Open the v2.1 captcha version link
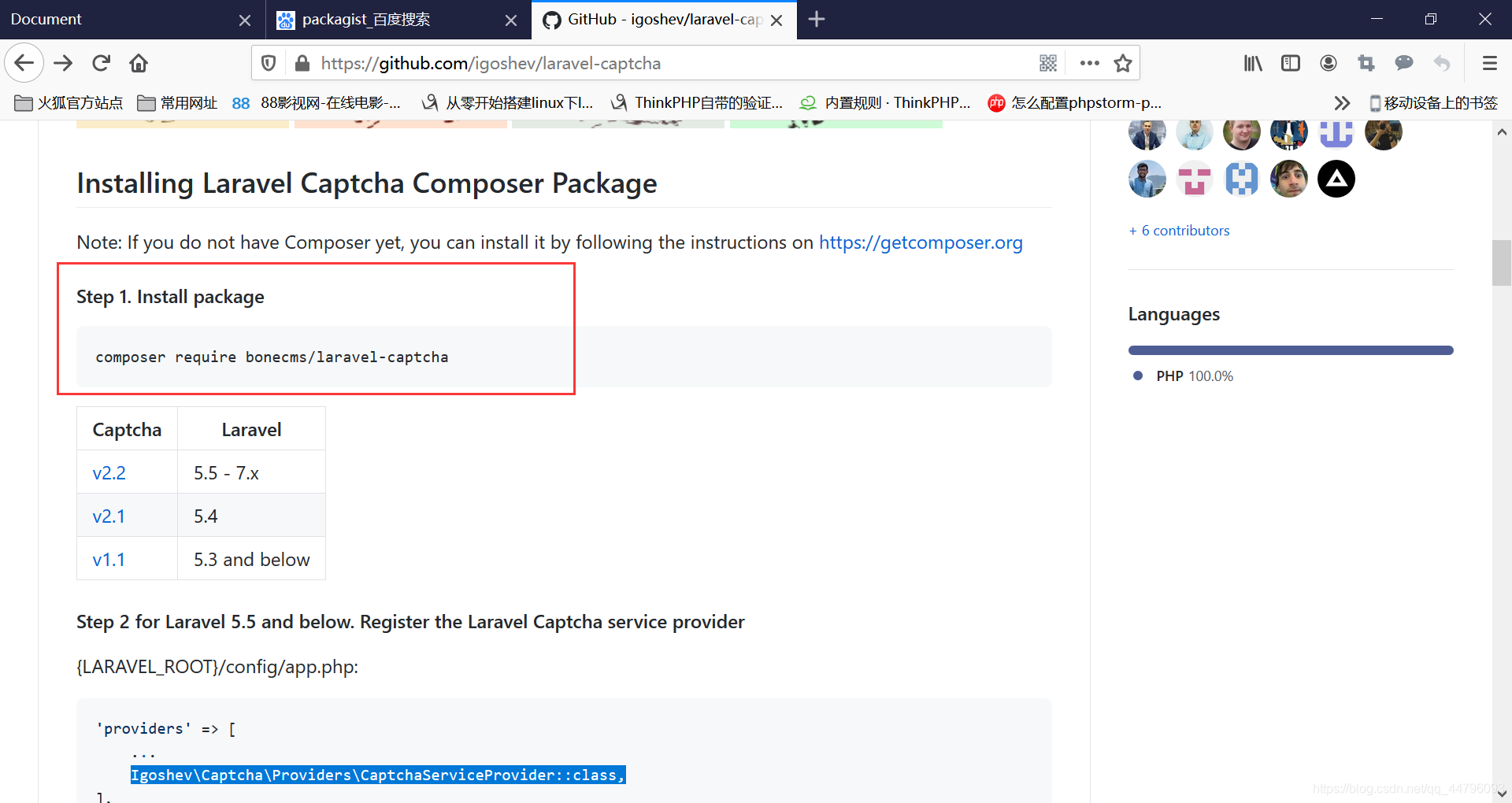Viewport: 1512px width, 803px height. pyautogui.click(x=109, y=516)
